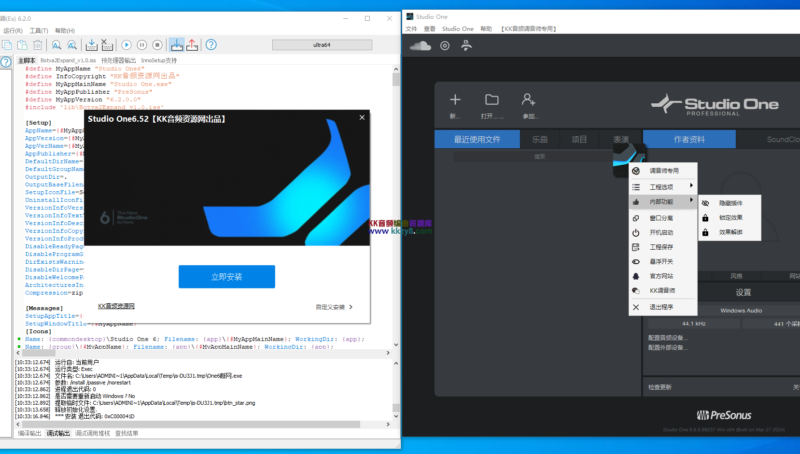
Task: Click the highlighted blue download-arrow toolbar icon
Action: click(x=177, y=45)
